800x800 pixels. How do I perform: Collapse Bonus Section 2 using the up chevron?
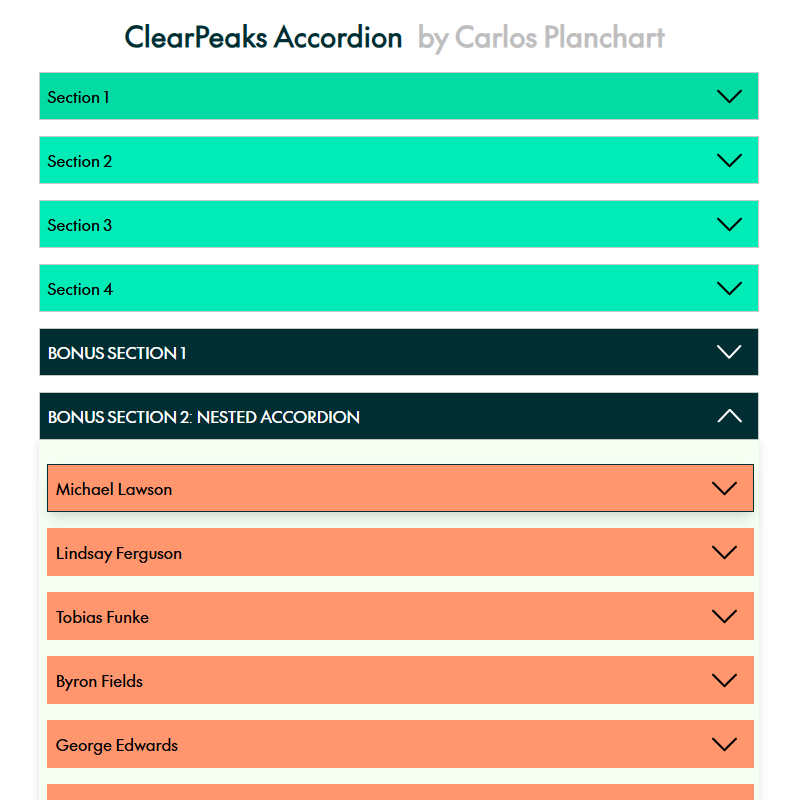730,417
